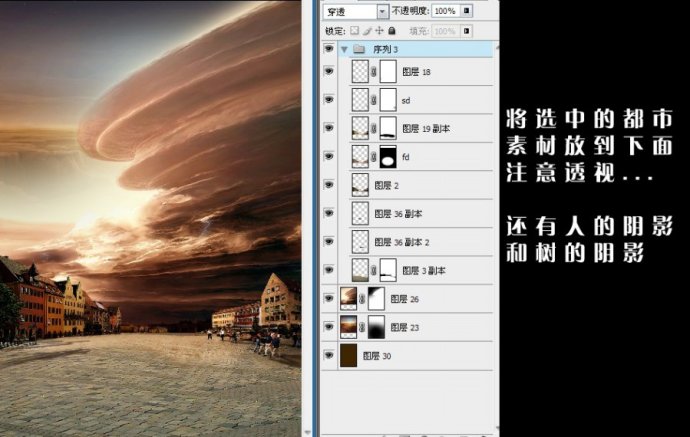Select 图层 19 副本 layer thumbnail
690x437 pixels.
tap(360, 128)
